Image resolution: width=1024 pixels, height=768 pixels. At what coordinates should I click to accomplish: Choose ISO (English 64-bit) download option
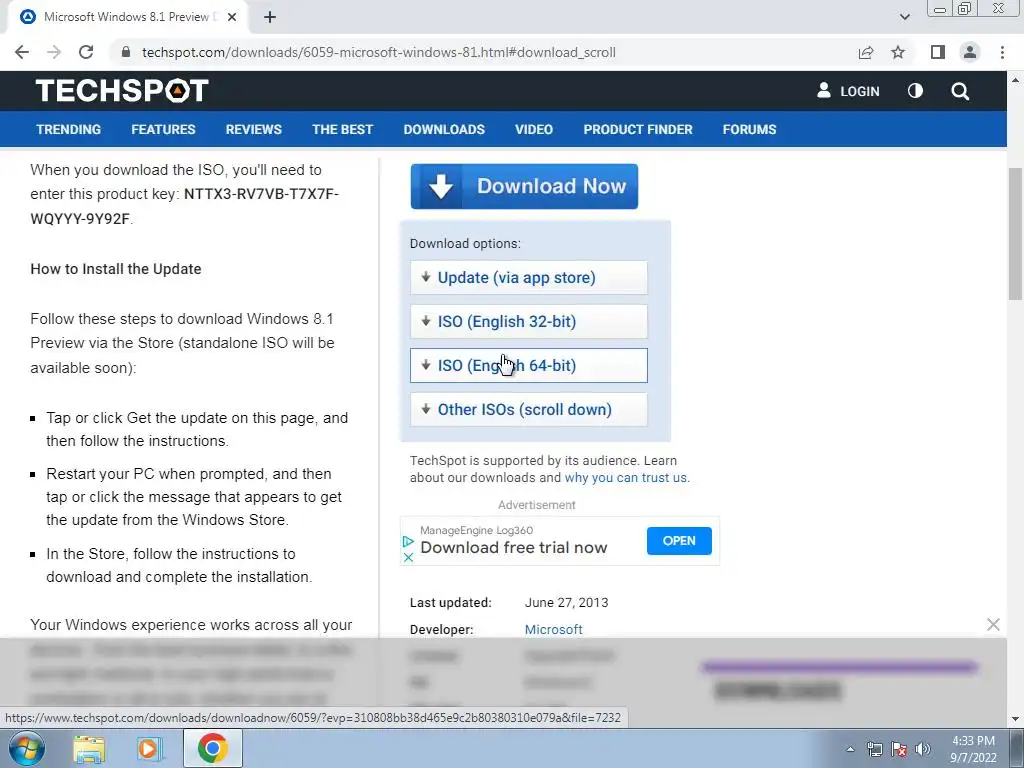(528, 365)
